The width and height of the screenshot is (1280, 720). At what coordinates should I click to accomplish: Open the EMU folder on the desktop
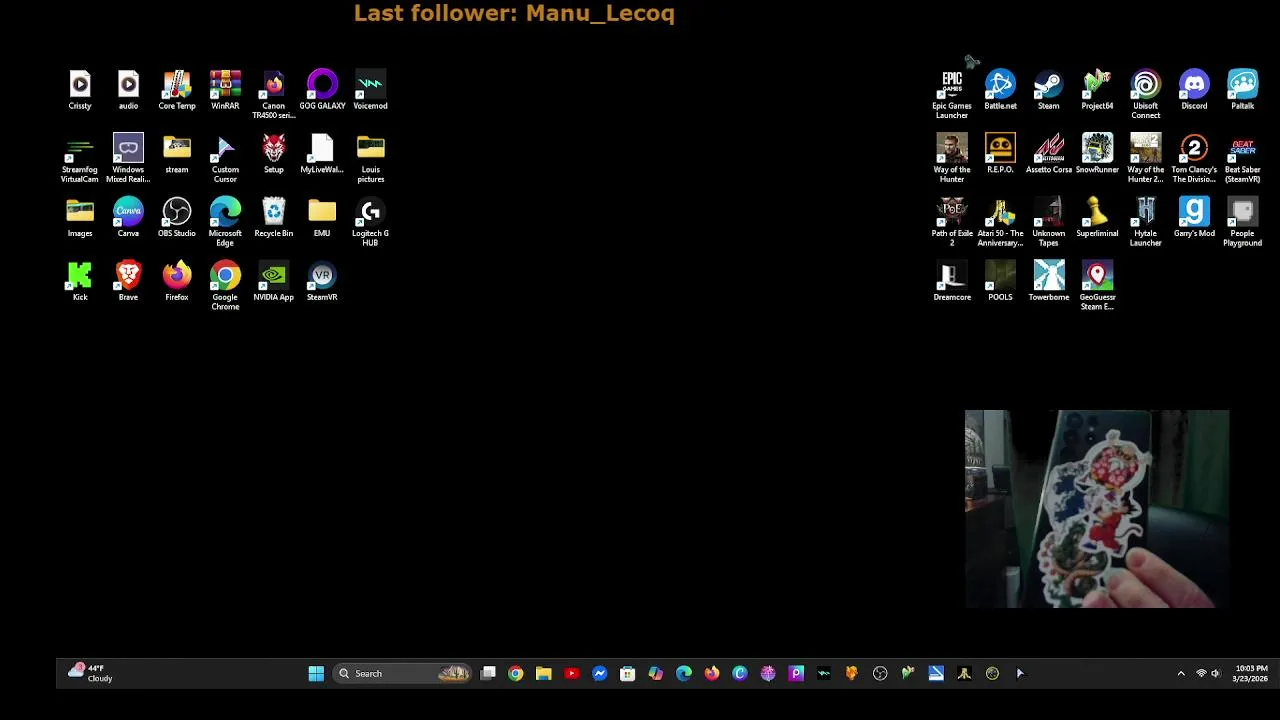[x=322, y=218]
